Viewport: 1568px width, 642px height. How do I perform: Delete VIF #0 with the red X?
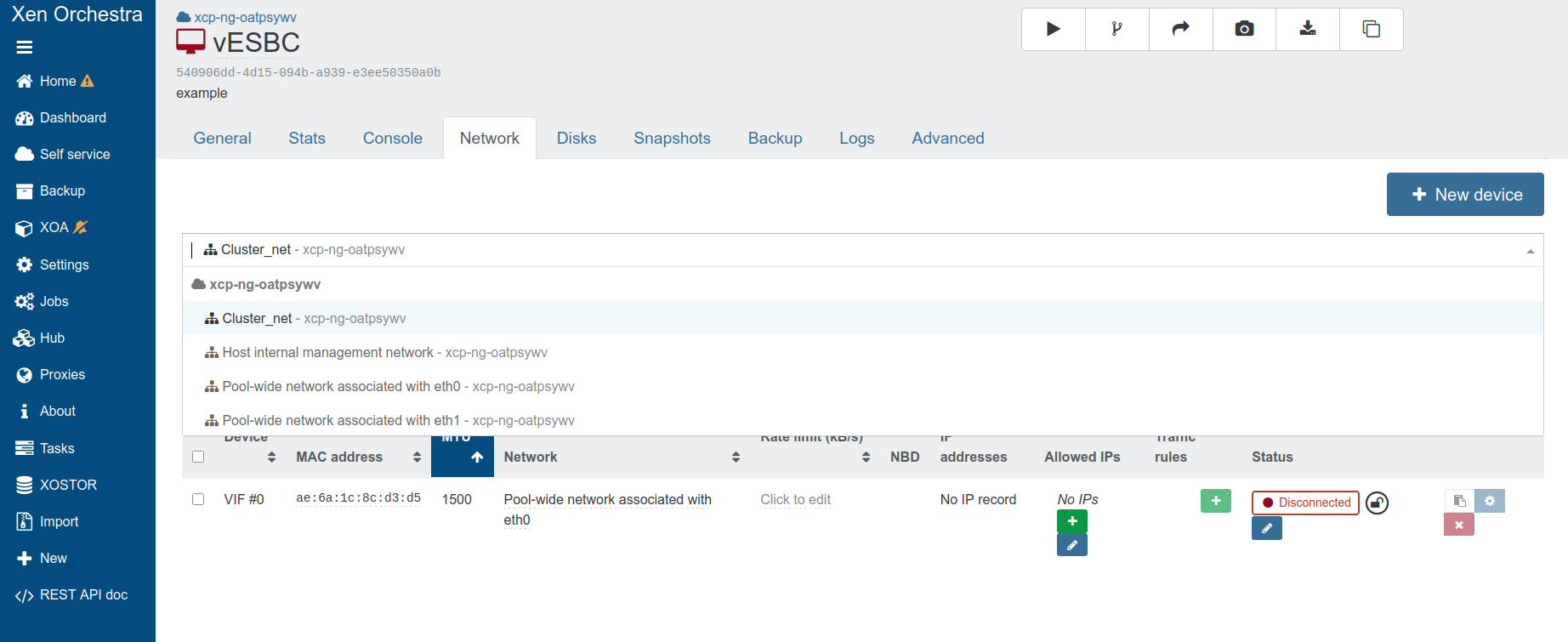click(x=1458, y=525)
